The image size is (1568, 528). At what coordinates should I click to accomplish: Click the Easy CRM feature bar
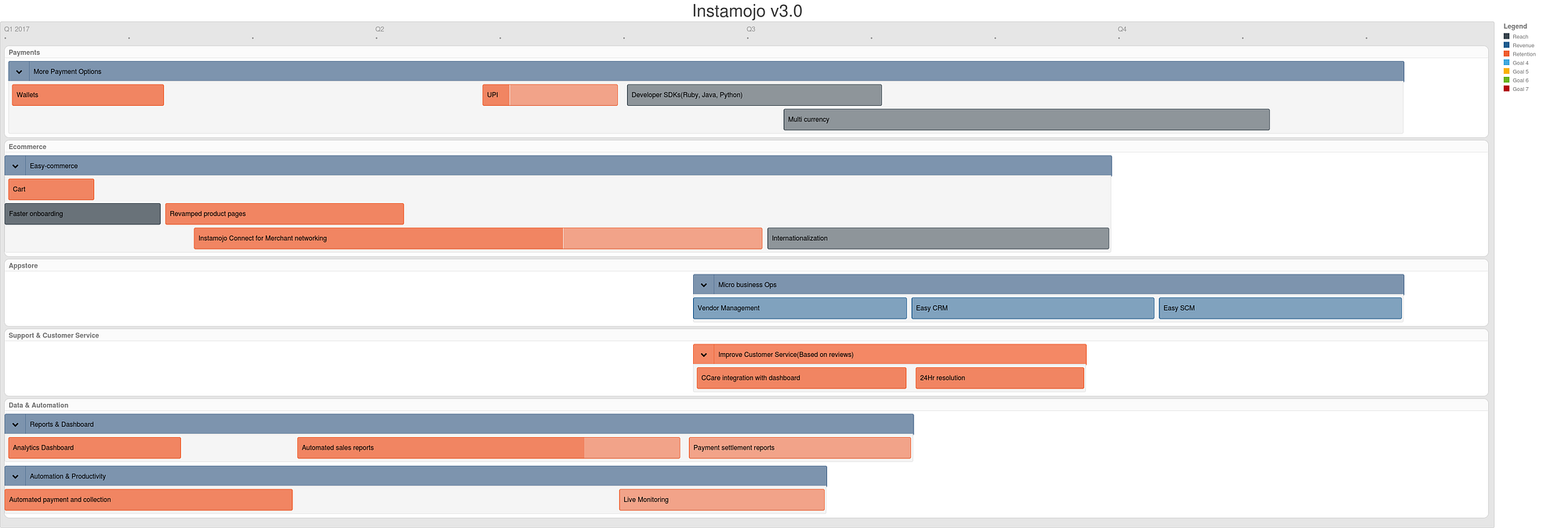click(1033, 308)
